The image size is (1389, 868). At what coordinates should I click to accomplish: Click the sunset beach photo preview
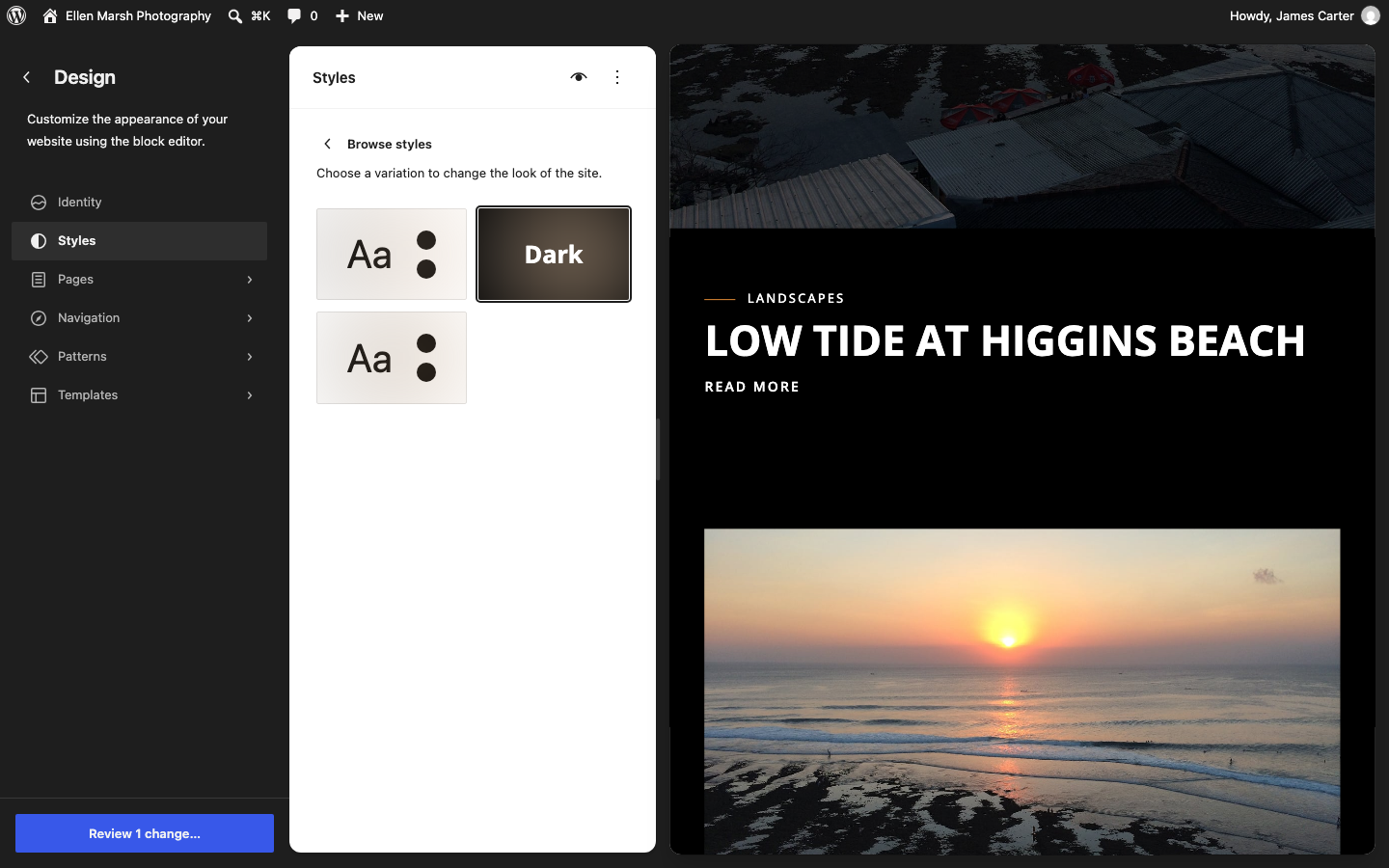coord(1022,691)
